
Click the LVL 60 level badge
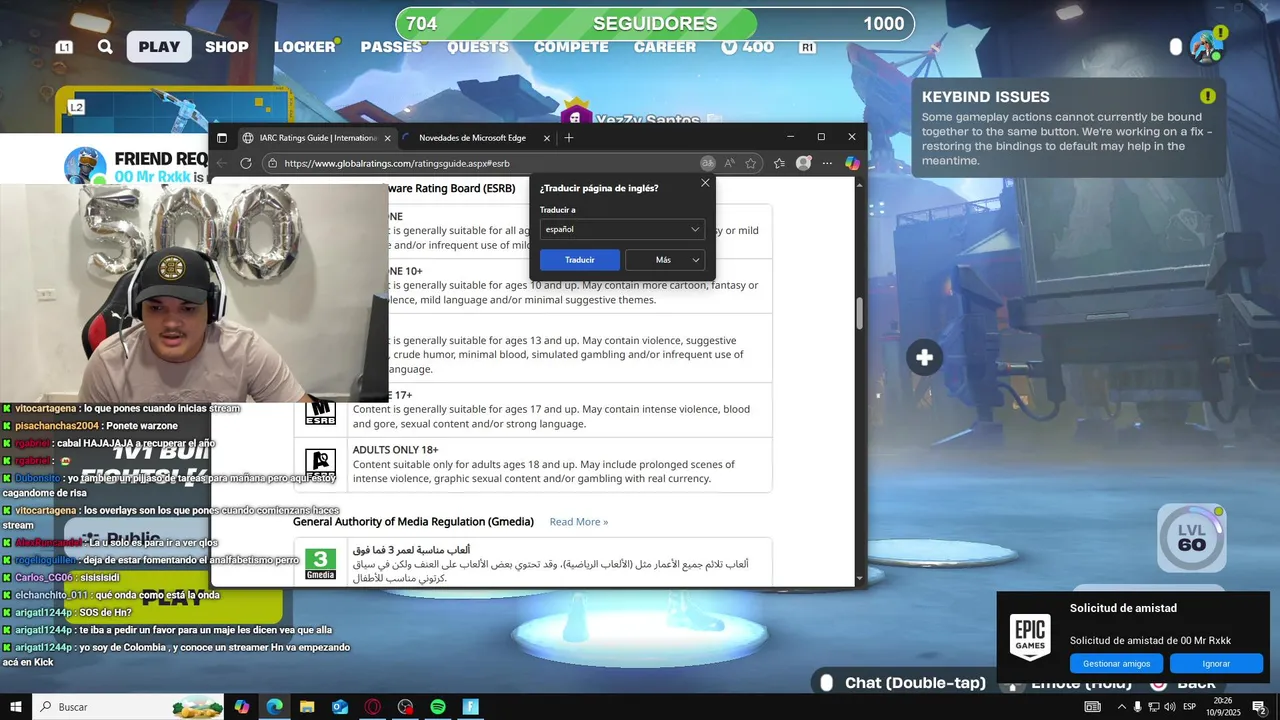[1192, 537]
